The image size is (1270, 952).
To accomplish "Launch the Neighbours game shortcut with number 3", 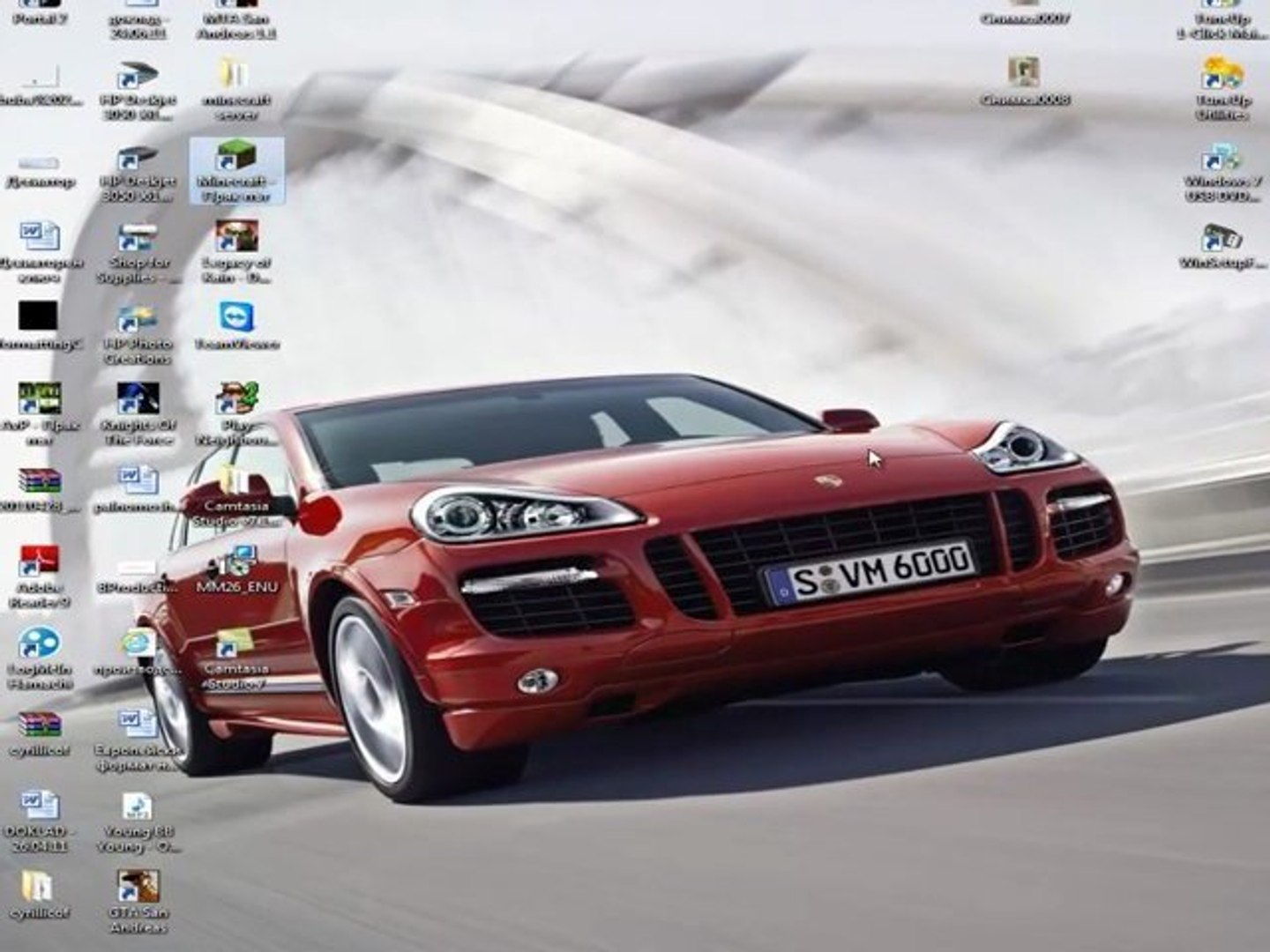I will 236,415.
